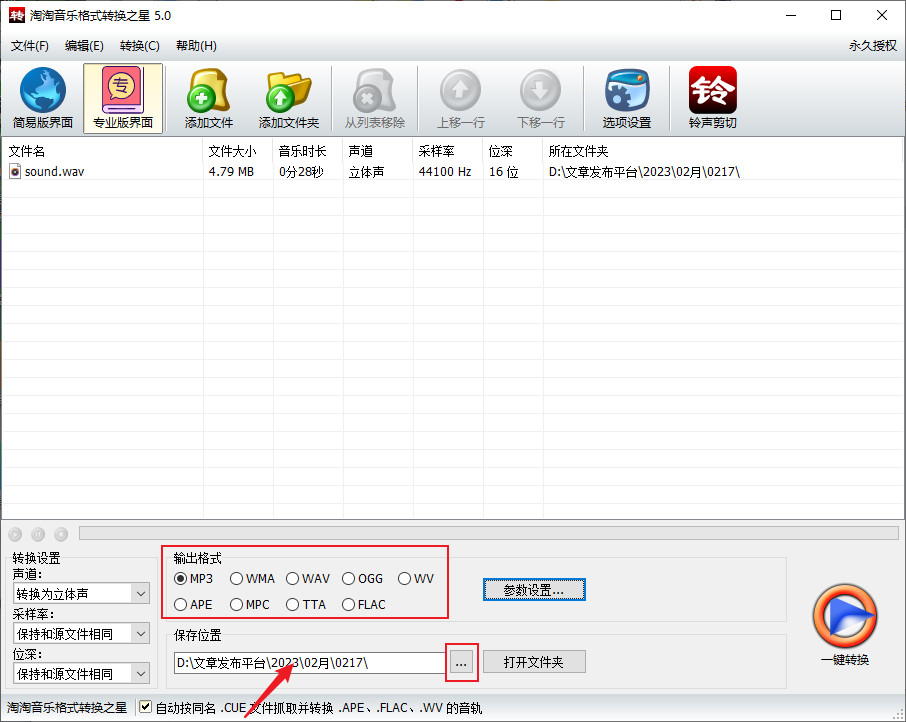
Task: Open the 声道 channel dropdown
Action: point(81,593)
